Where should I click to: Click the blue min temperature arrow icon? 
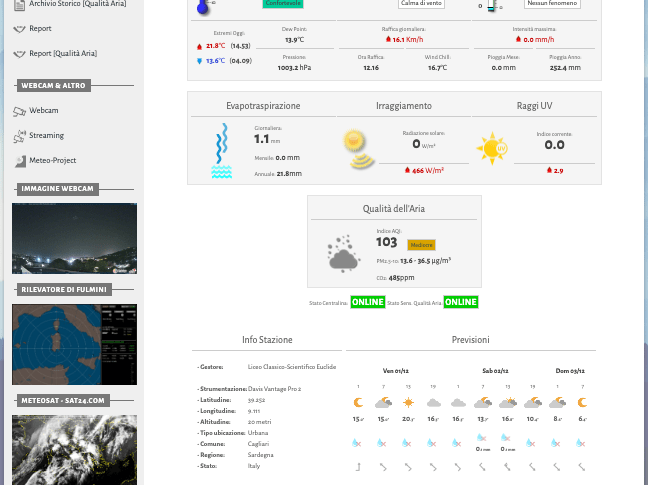click(x=199, y=61)
